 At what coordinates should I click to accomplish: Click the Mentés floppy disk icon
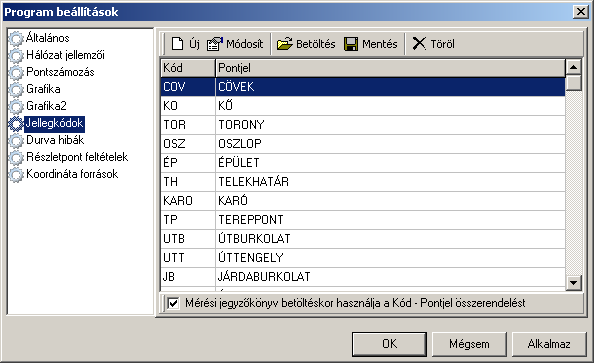[351, 44]
